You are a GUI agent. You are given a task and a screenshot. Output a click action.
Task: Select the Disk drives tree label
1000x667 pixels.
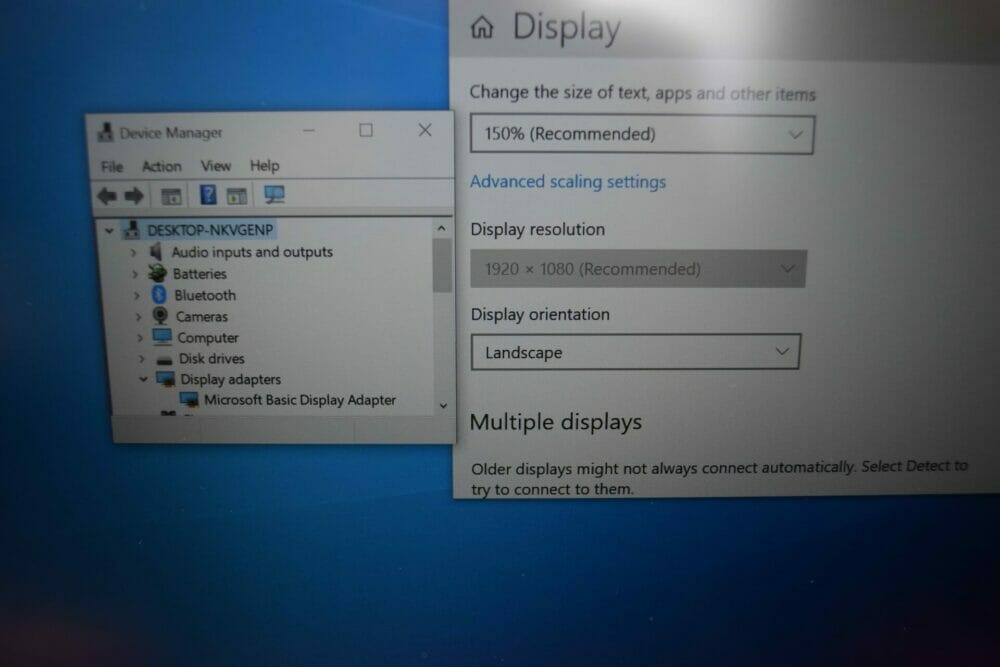211,358
